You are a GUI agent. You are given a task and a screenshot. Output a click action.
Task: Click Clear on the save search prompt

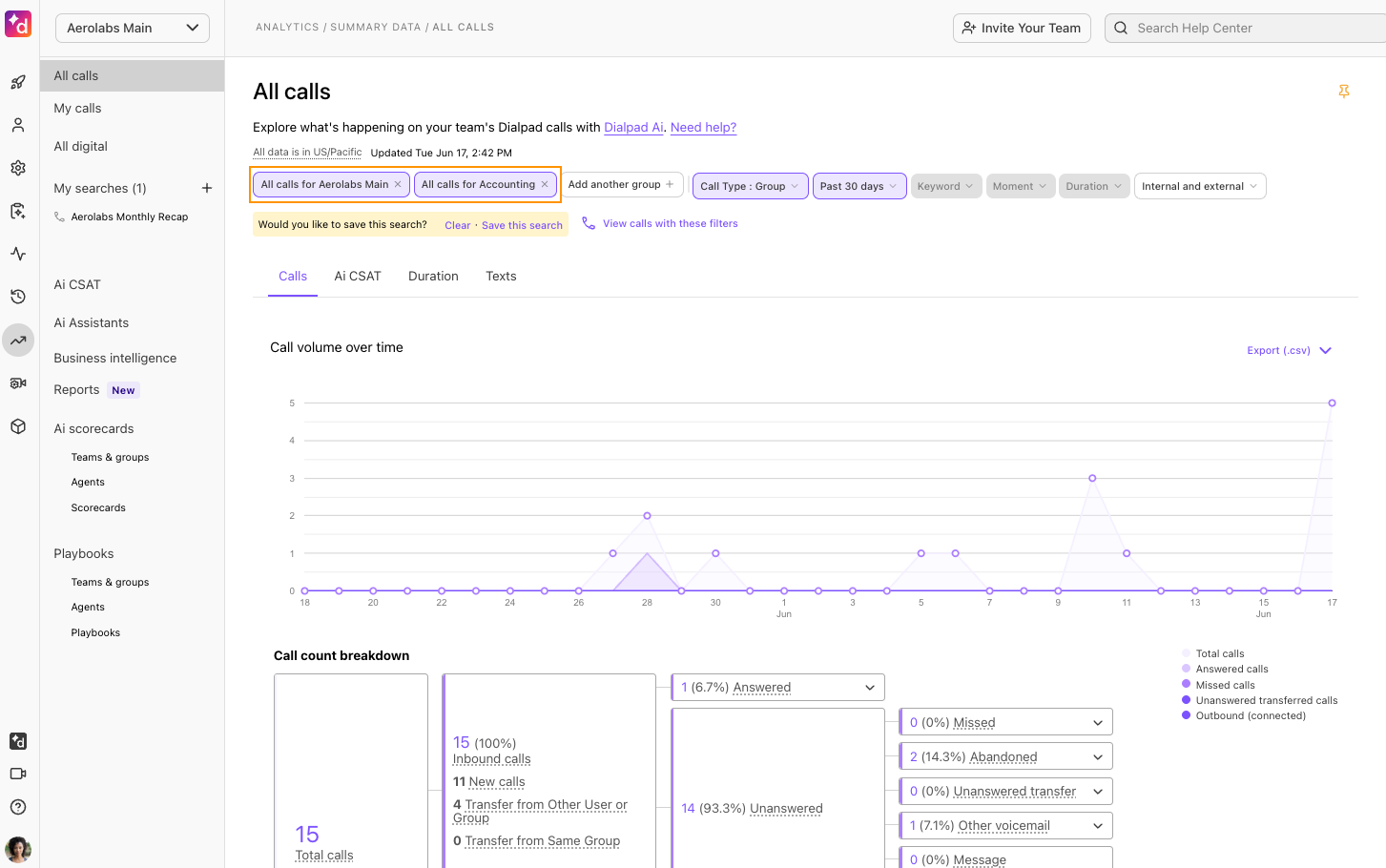tap(458, 226)
